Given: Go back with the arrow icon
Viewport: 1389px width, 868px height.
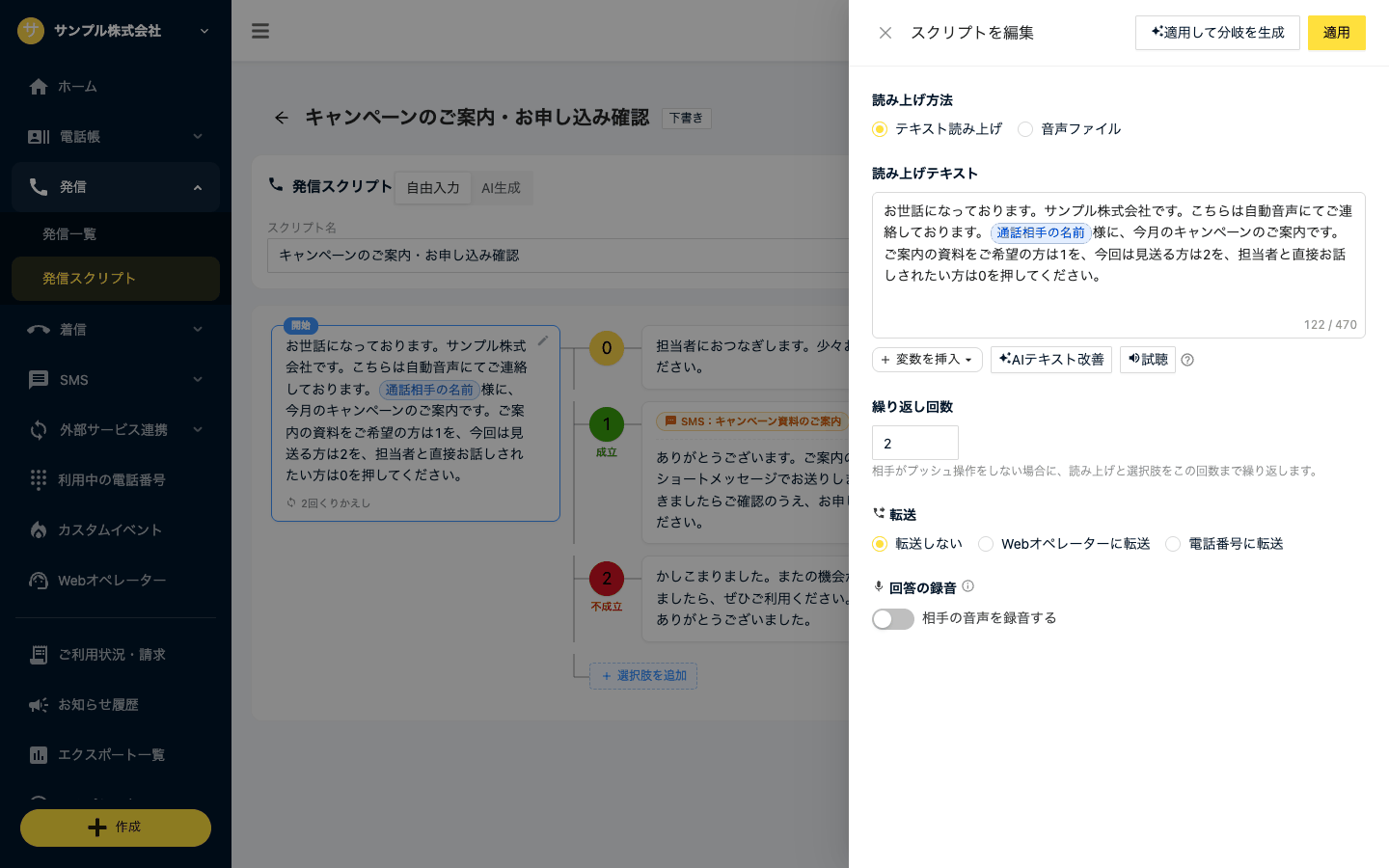Looking at the screenshot, I should point(281,118).
